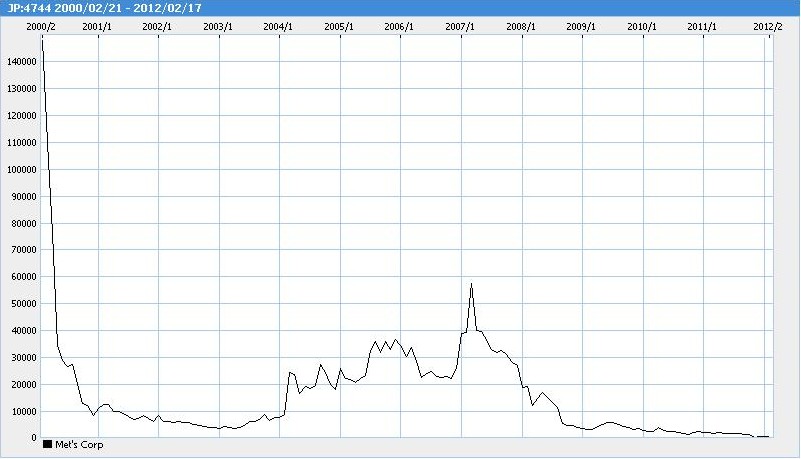Click the 20000 price axis label
Viewport: 801px width, 459px height.
(24, 384)
